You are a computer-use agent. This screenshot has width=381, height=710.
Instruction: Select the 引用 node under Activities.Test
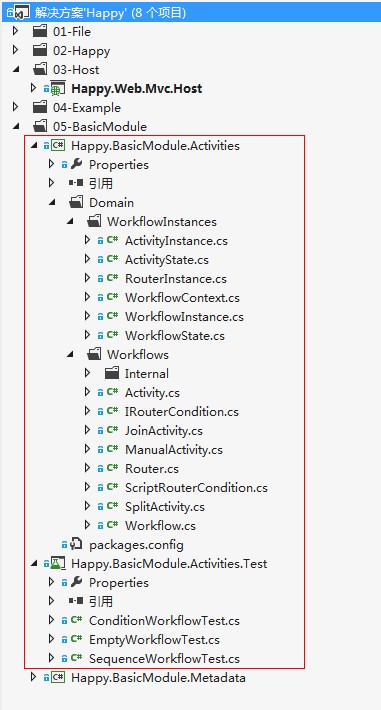(101, 601)
